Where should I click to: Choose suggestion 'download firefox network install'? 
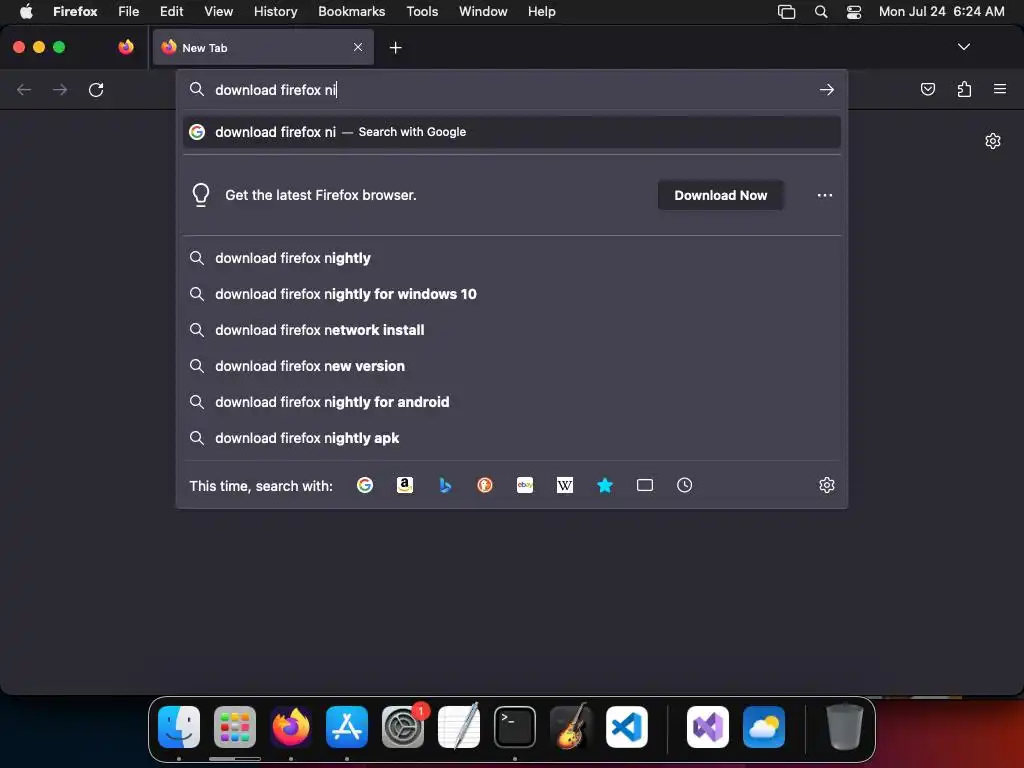coord(512,330)
